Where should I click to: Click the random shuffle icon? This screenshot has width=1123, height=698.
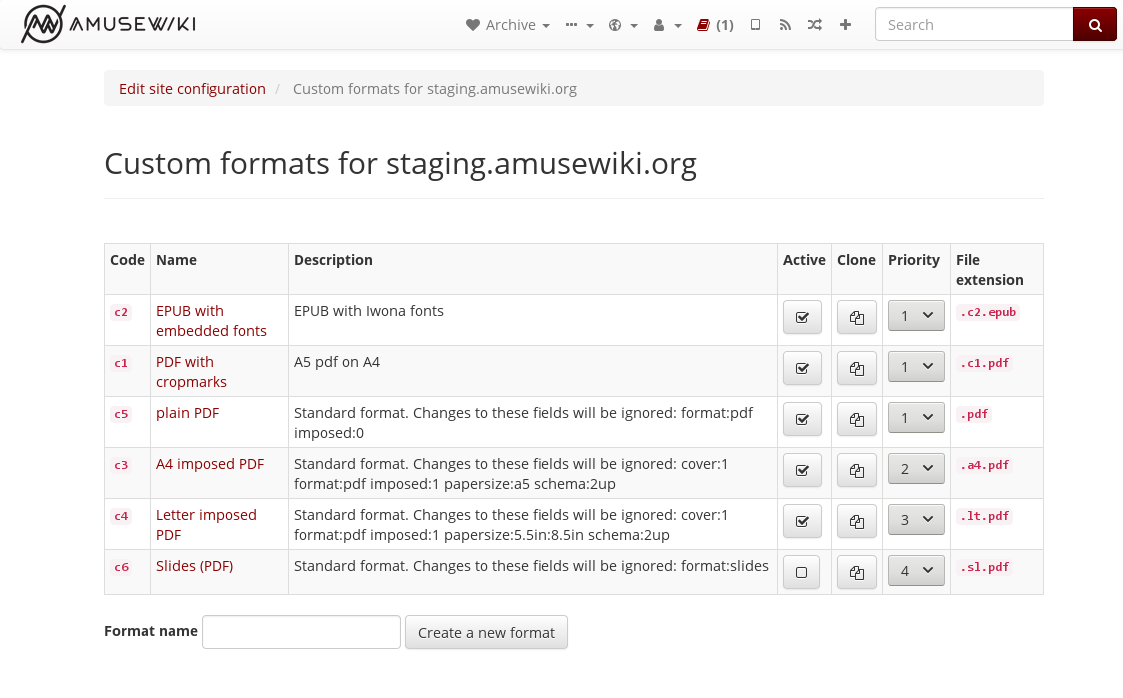[815, 25]
